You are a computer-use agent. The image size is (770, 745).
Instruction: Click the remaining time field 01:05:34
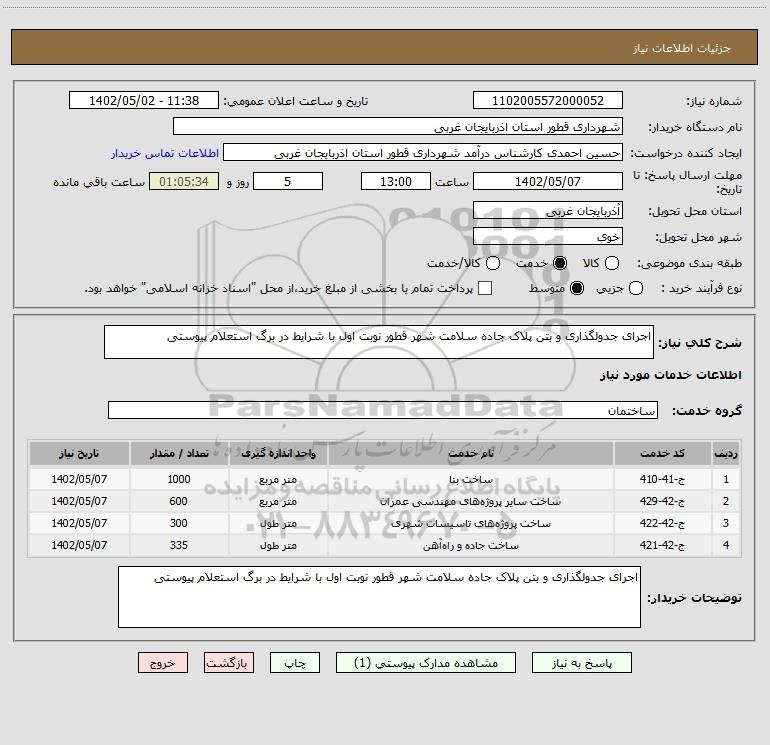click(184, 181)
